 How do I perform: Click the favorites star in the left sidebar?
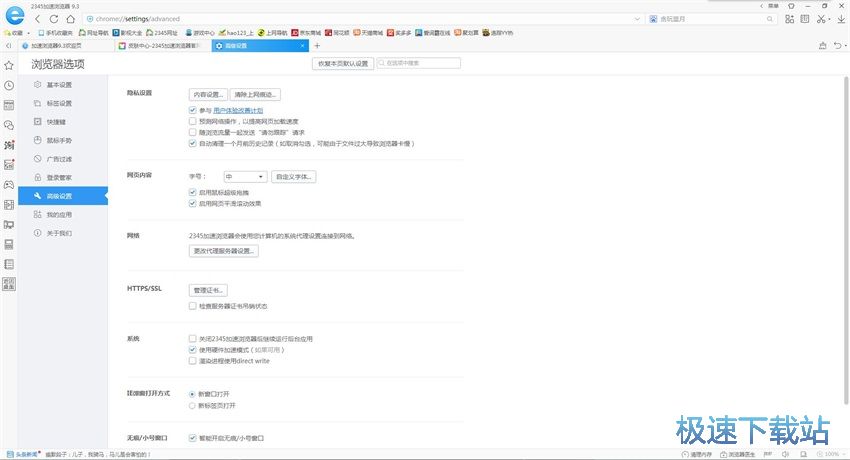click(9, 66)
